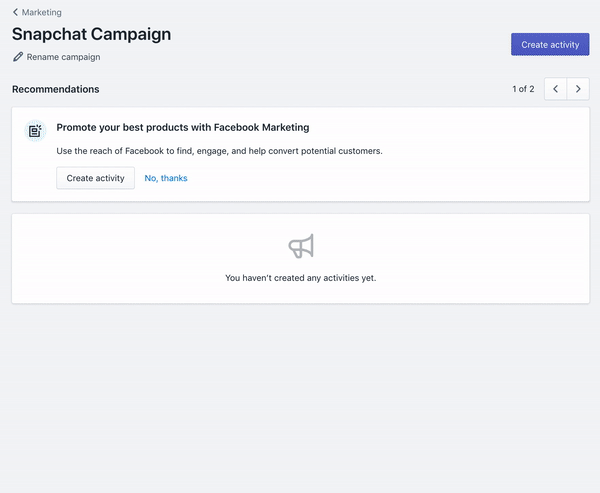Click the Promote your best products heading
The height and width of the screenshot is (493, 600).
pyautogui.click(x=182, y=128)
